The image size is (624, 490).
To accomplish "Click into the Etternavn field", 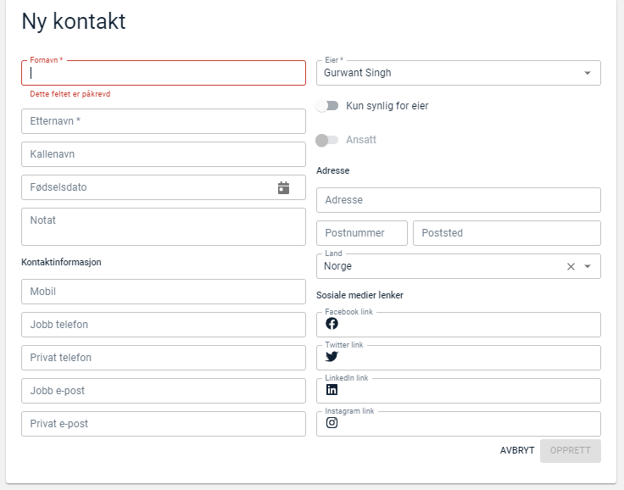I will coord(163,121).
